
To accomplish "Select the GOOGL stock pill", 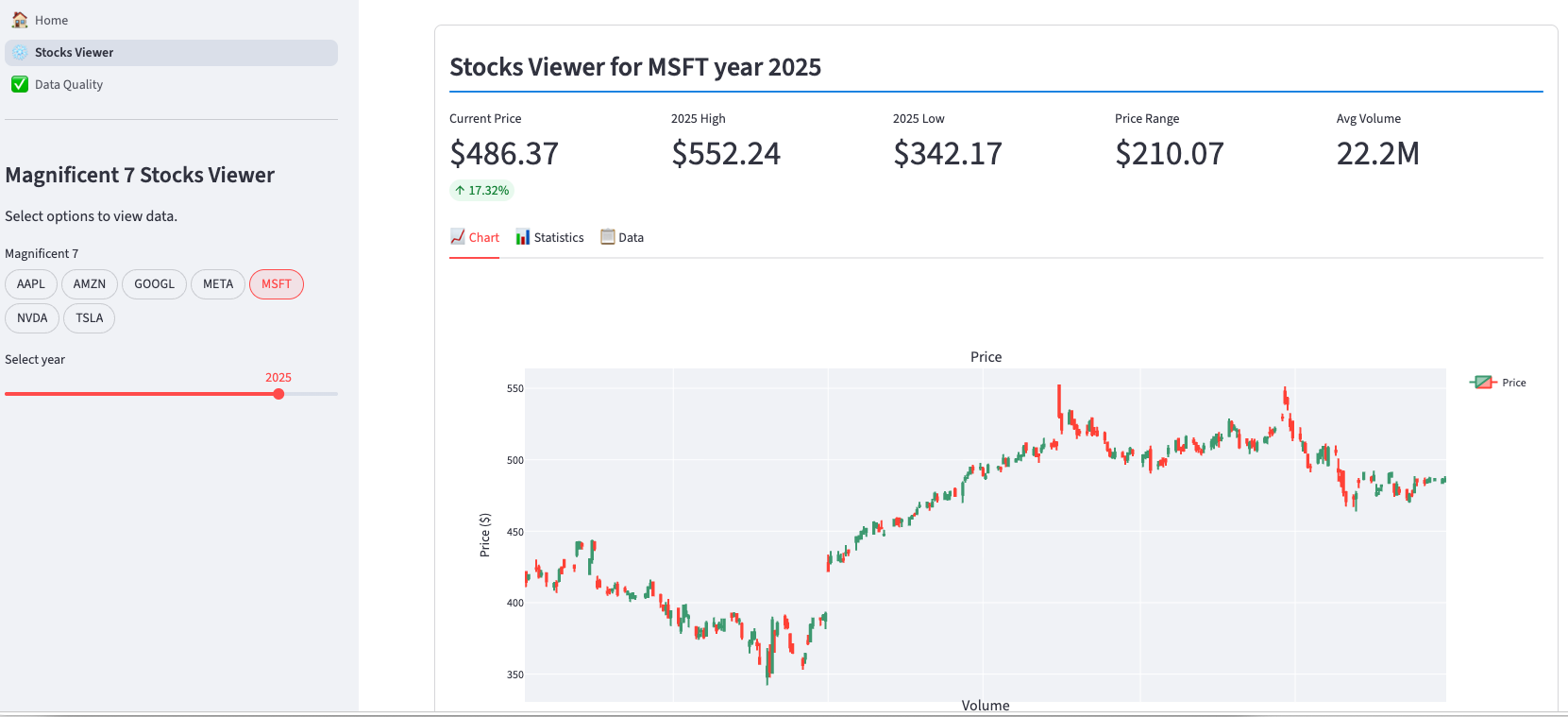I will click(154, 284).
